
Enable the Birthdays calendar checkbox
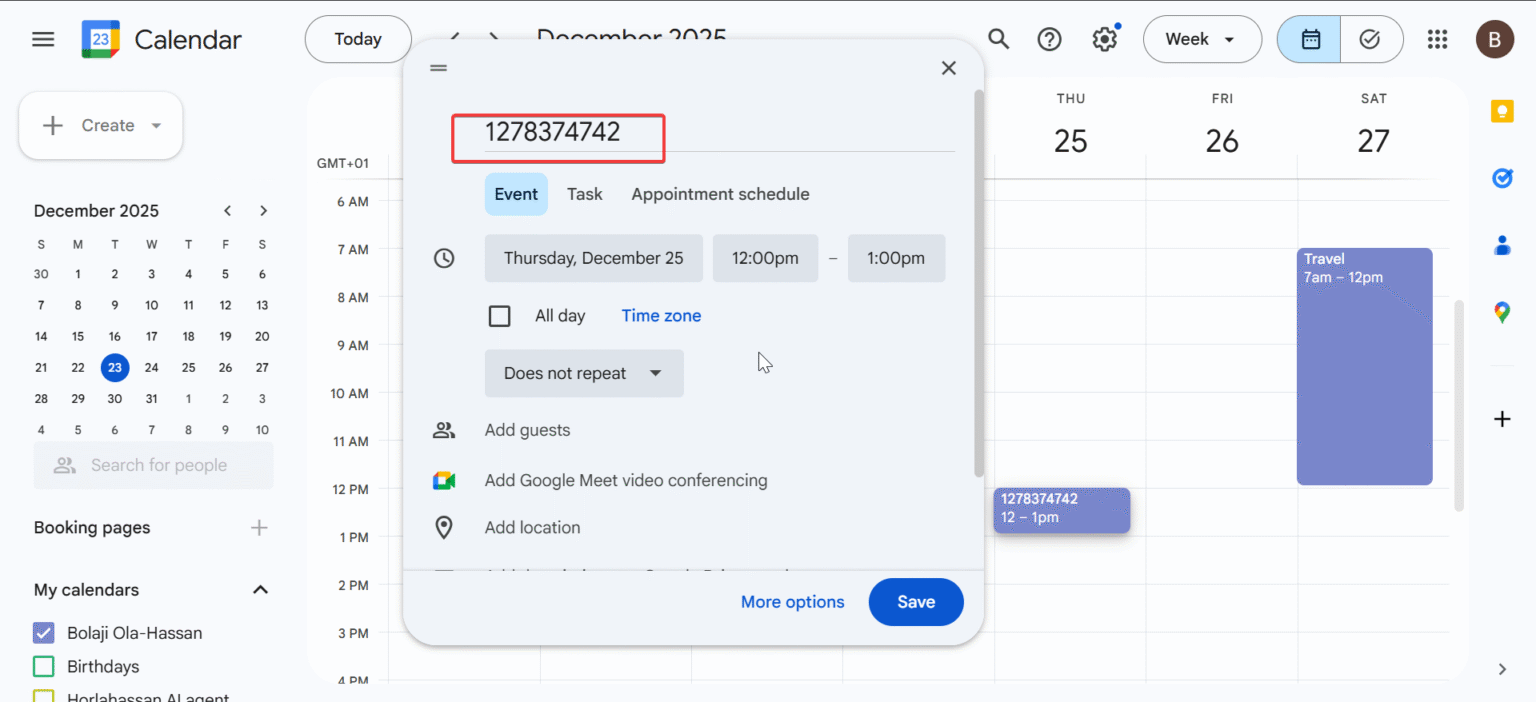pyautogui.click(x=43, y=666)
